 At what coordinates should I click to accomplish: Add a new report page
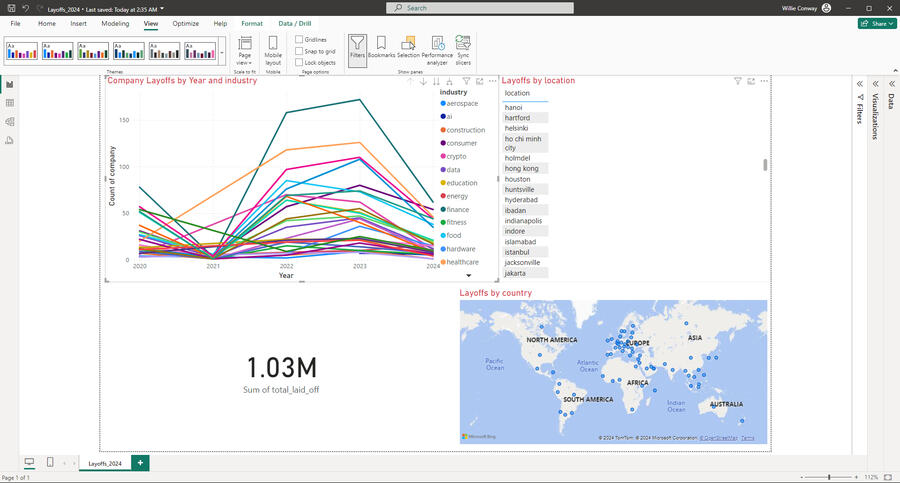click(x=140, y=463)
